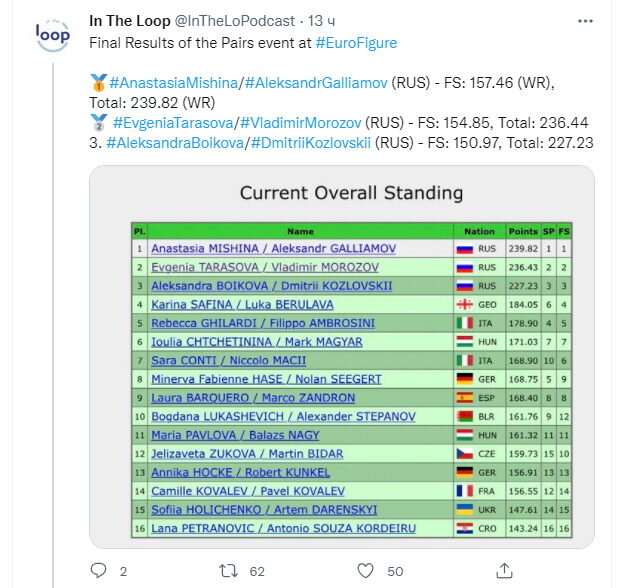Open the #EuroFigure hashtag link
The image size is (622, 588).
(356, 43)
